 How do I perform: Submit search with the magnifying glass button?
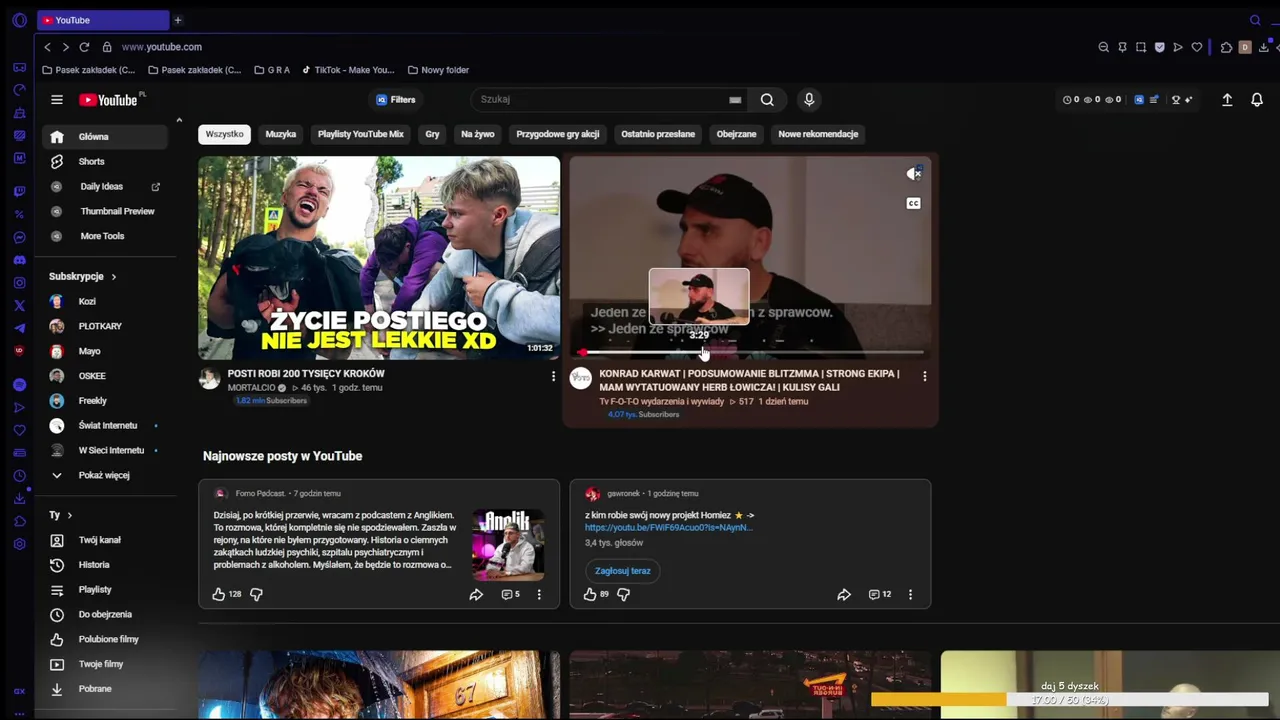(x=767, y=99)
